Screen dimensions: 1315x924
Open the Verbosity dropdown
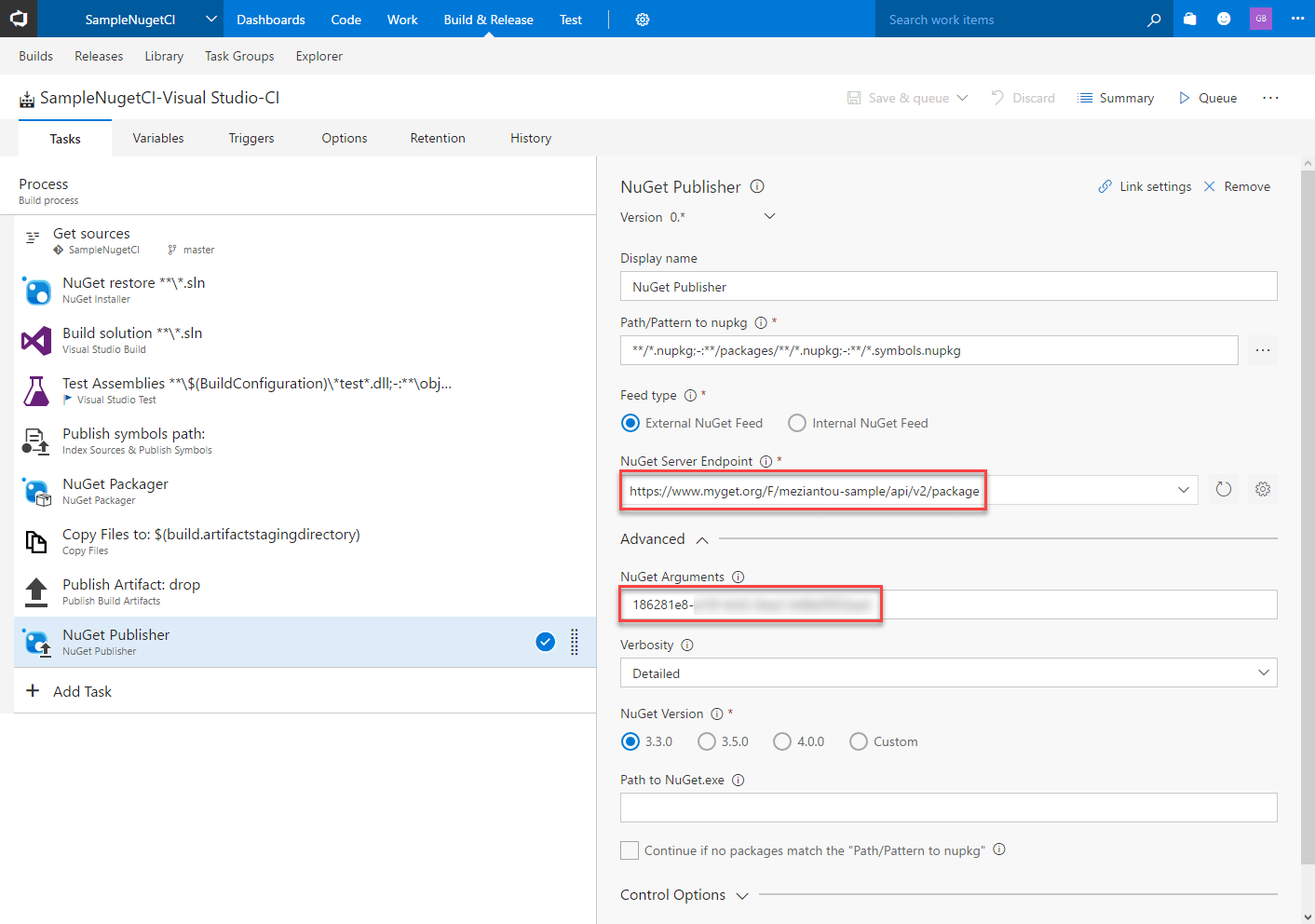(x=948, y=673)
